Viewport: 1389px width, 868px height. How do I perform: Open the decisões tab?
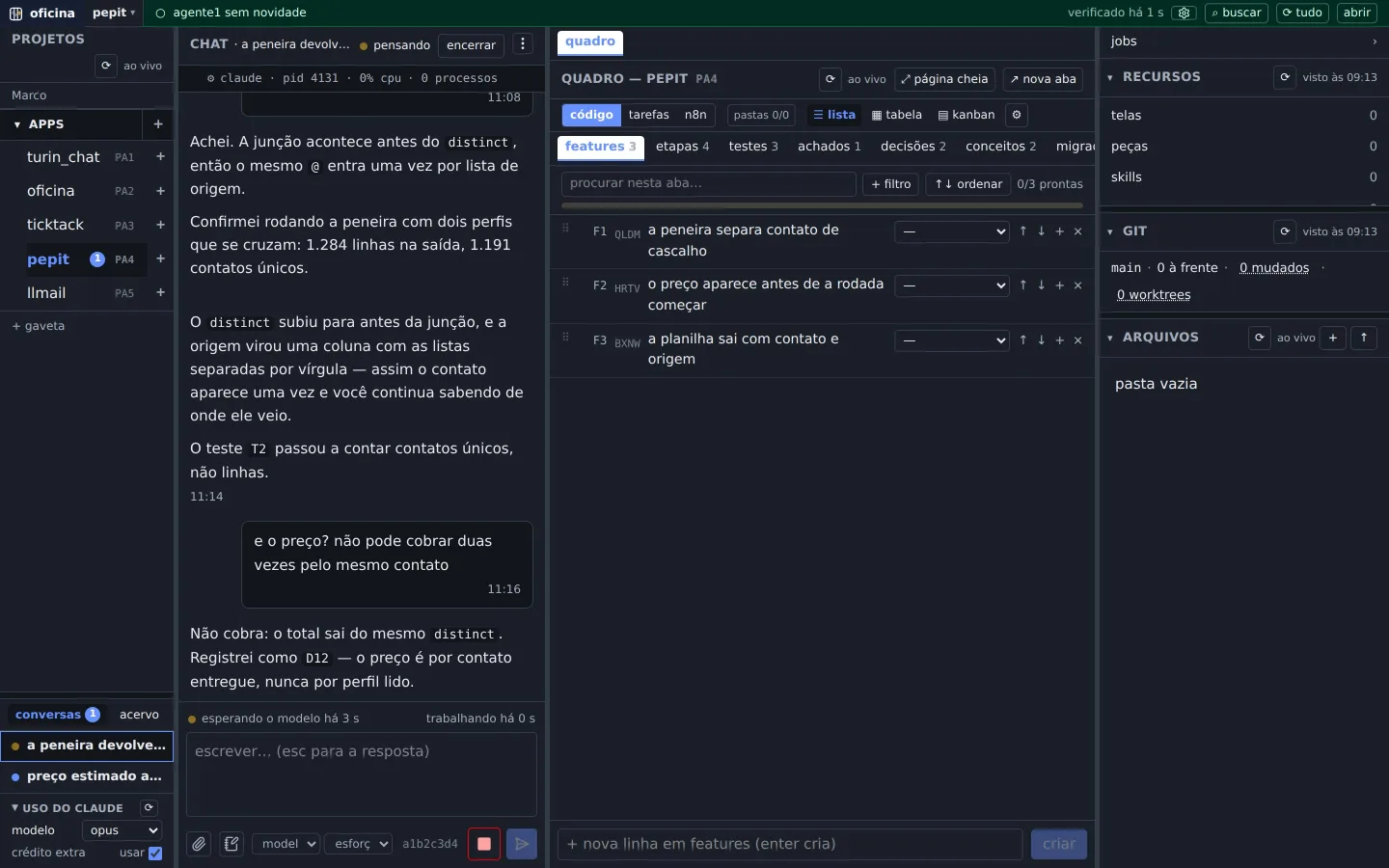point(913,147)
